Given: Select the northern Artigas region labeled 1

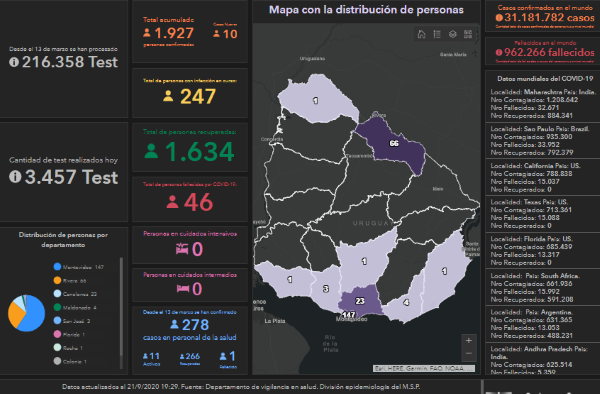Looking at the screenshot, I should coord(315,100).
